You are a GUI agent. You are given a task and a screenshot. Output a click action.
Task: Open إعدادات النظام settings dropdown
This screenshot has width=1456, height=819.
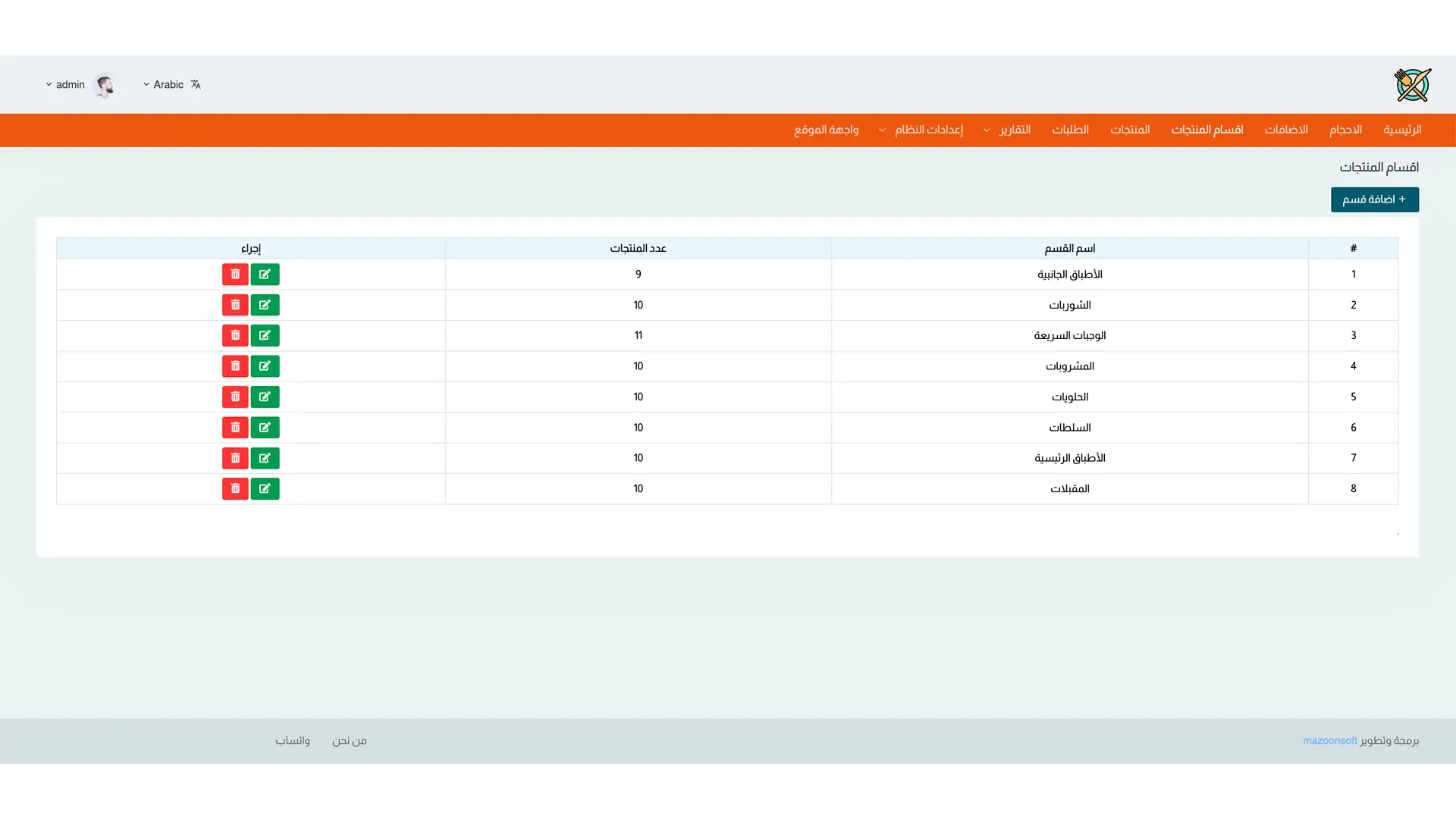pyautogui.click(x=921, y=130)
